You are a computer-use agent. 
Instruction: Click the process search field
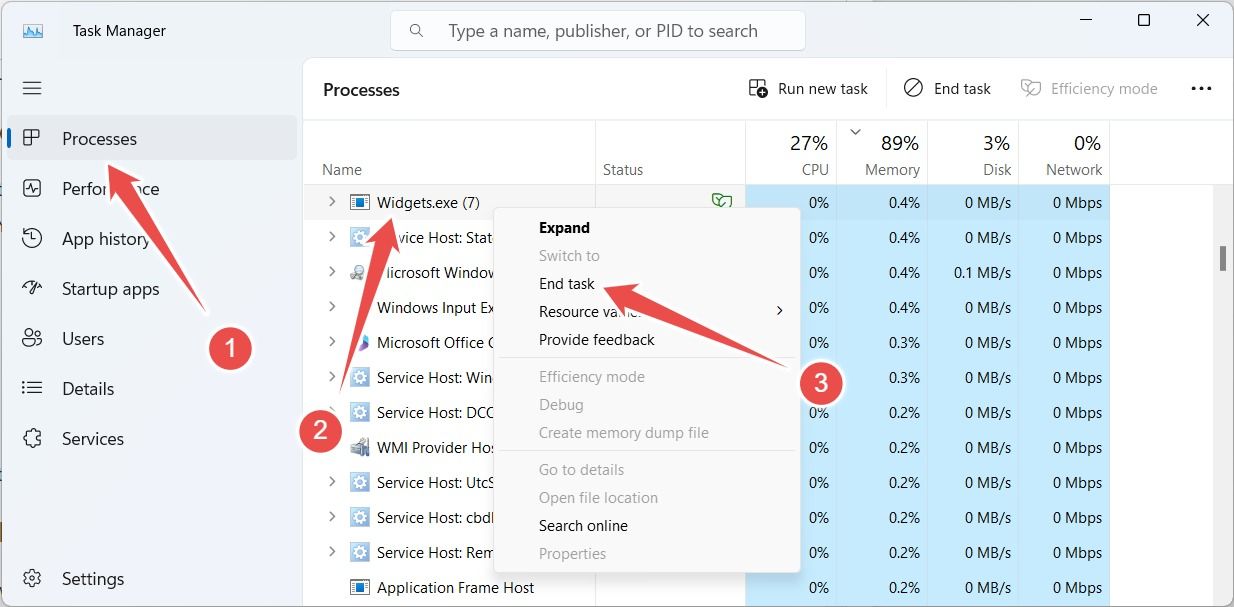pos(597,30)
